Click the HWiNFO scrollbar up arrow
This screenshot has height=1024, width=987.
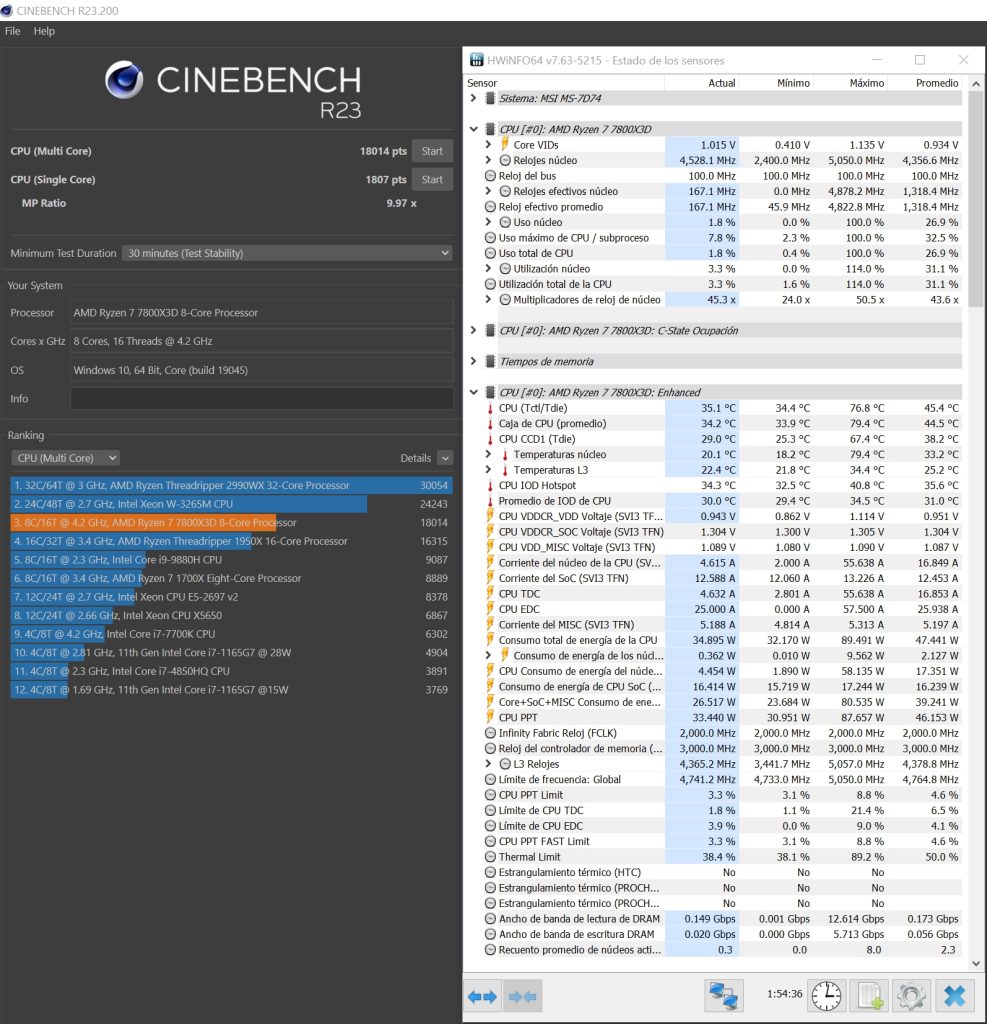975,84
